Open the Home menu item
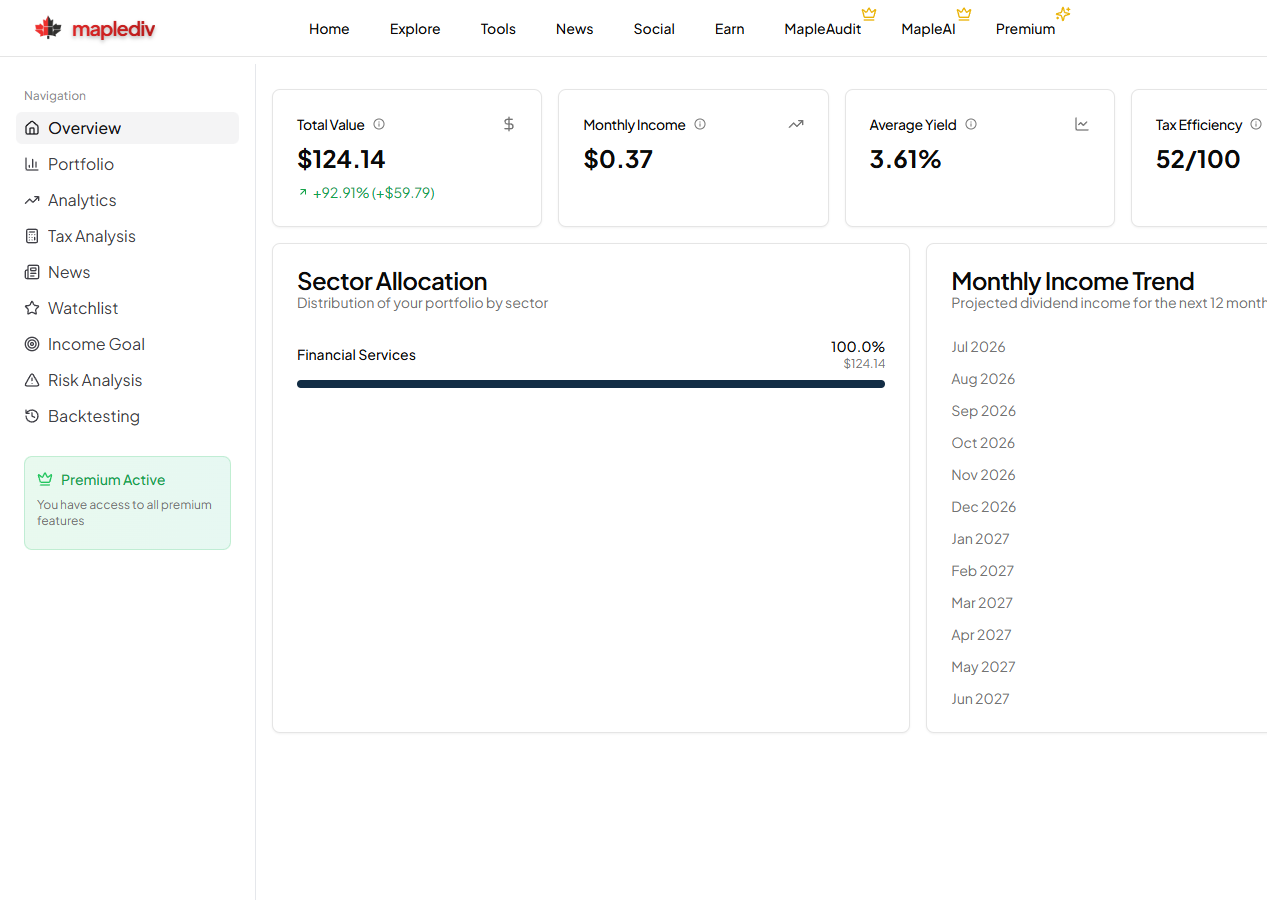Viewport: 1267px width, 906px height. point(329,29)
